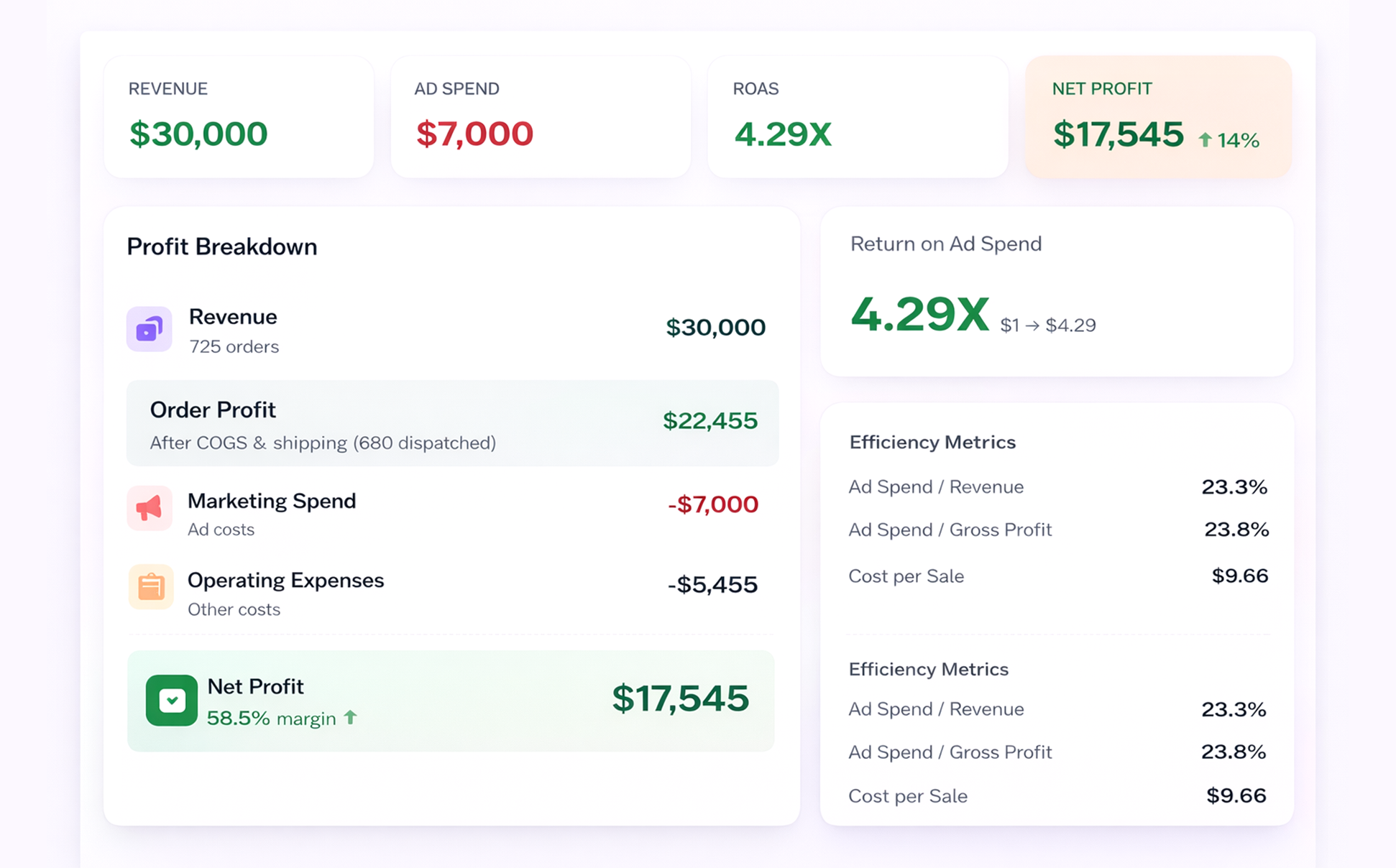
Task: Click the purple Revenue wallet icon
Action: pos(150,329)
